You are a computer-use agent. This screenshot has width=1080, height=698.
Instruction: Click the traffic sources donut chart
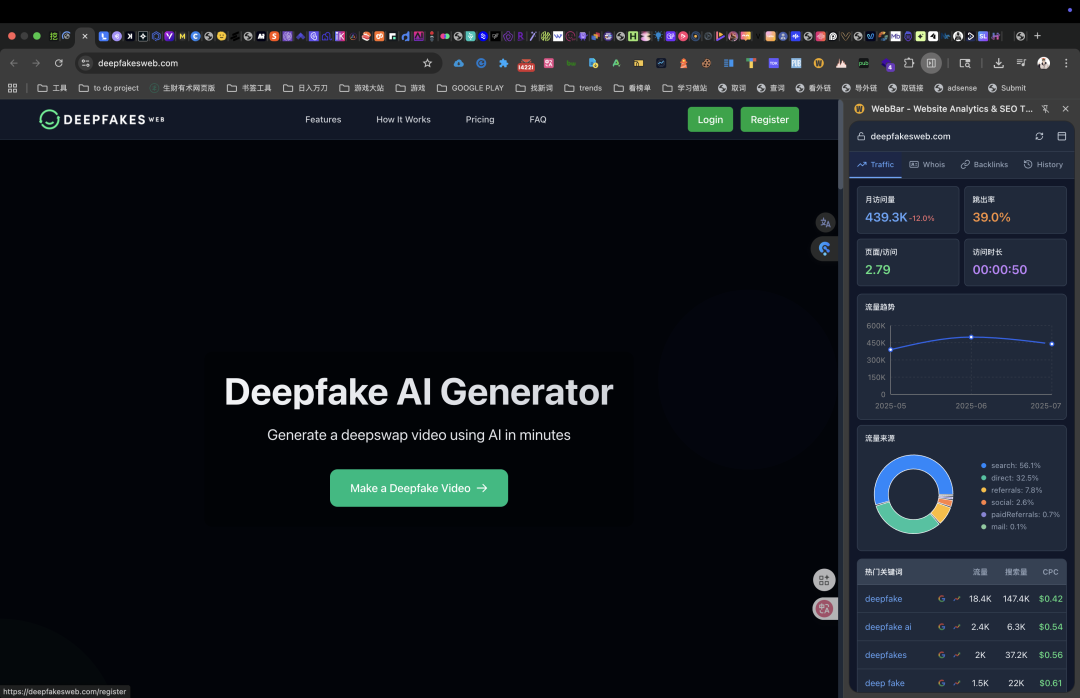(x=913, y=494)
